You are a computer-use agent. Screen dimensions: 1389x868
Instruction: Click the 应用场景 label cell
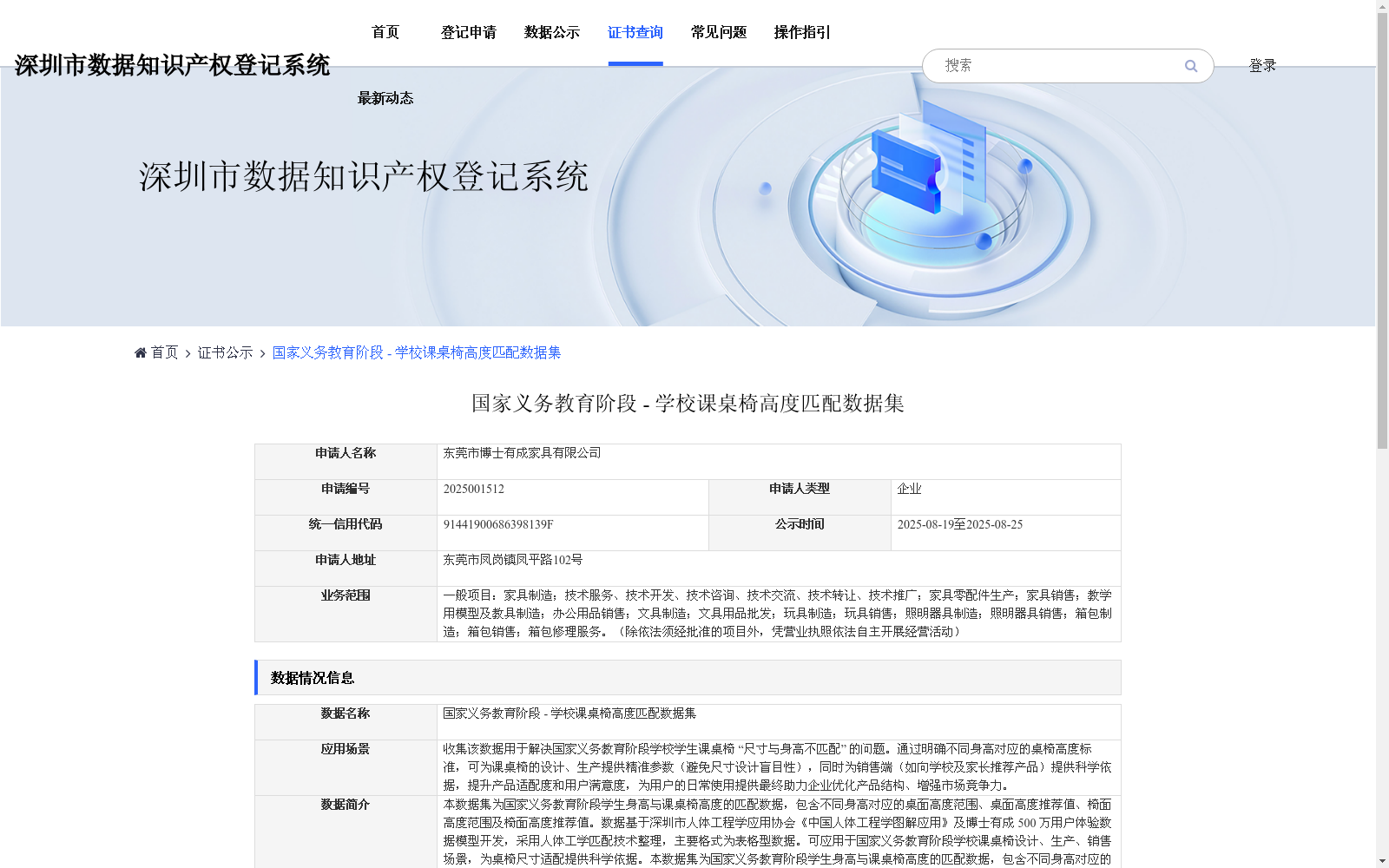point(346,767)
